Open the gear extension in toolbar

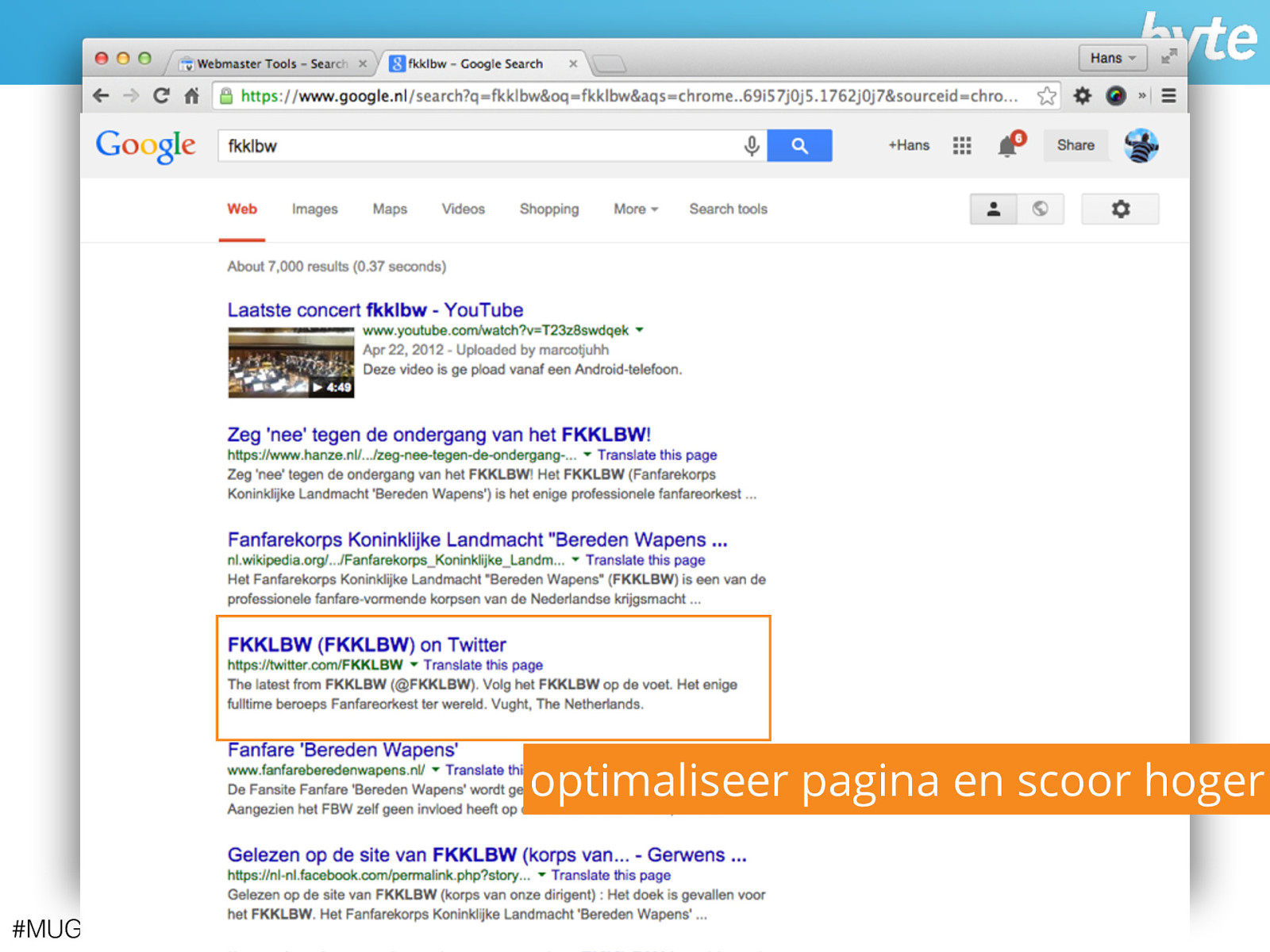click(1083, 96)
